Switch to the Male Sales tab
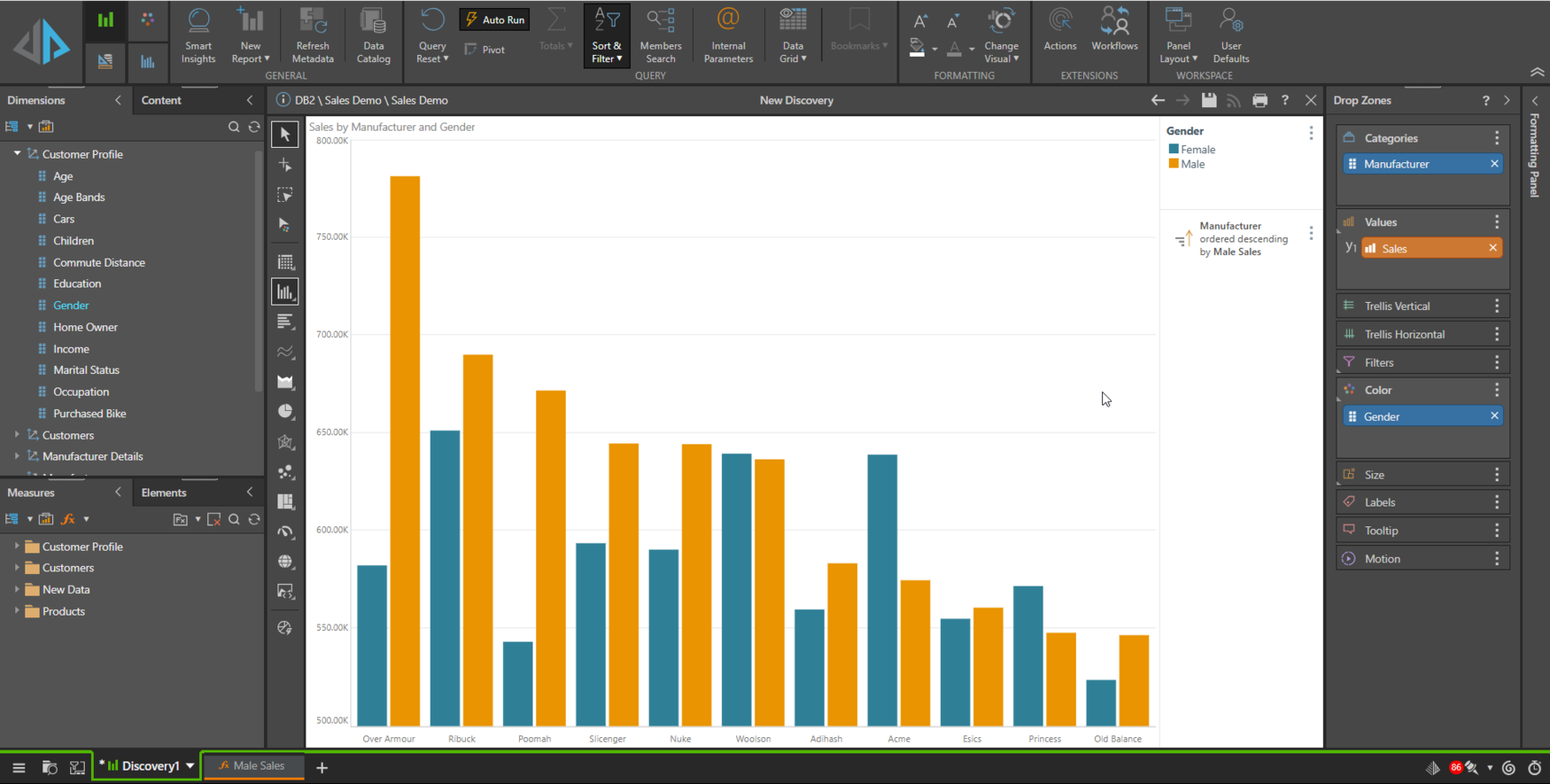Viewport: 1550px width, 784px height. 252,766
